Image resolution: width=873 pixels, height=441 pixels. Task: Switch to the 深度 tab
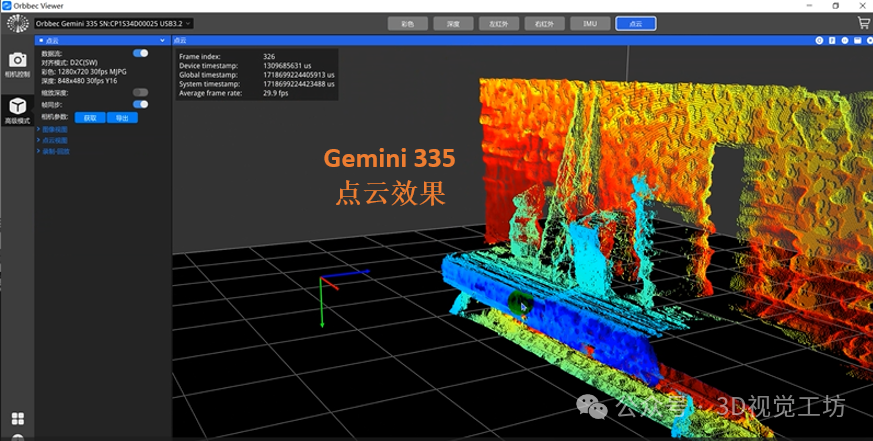point(453,23)
